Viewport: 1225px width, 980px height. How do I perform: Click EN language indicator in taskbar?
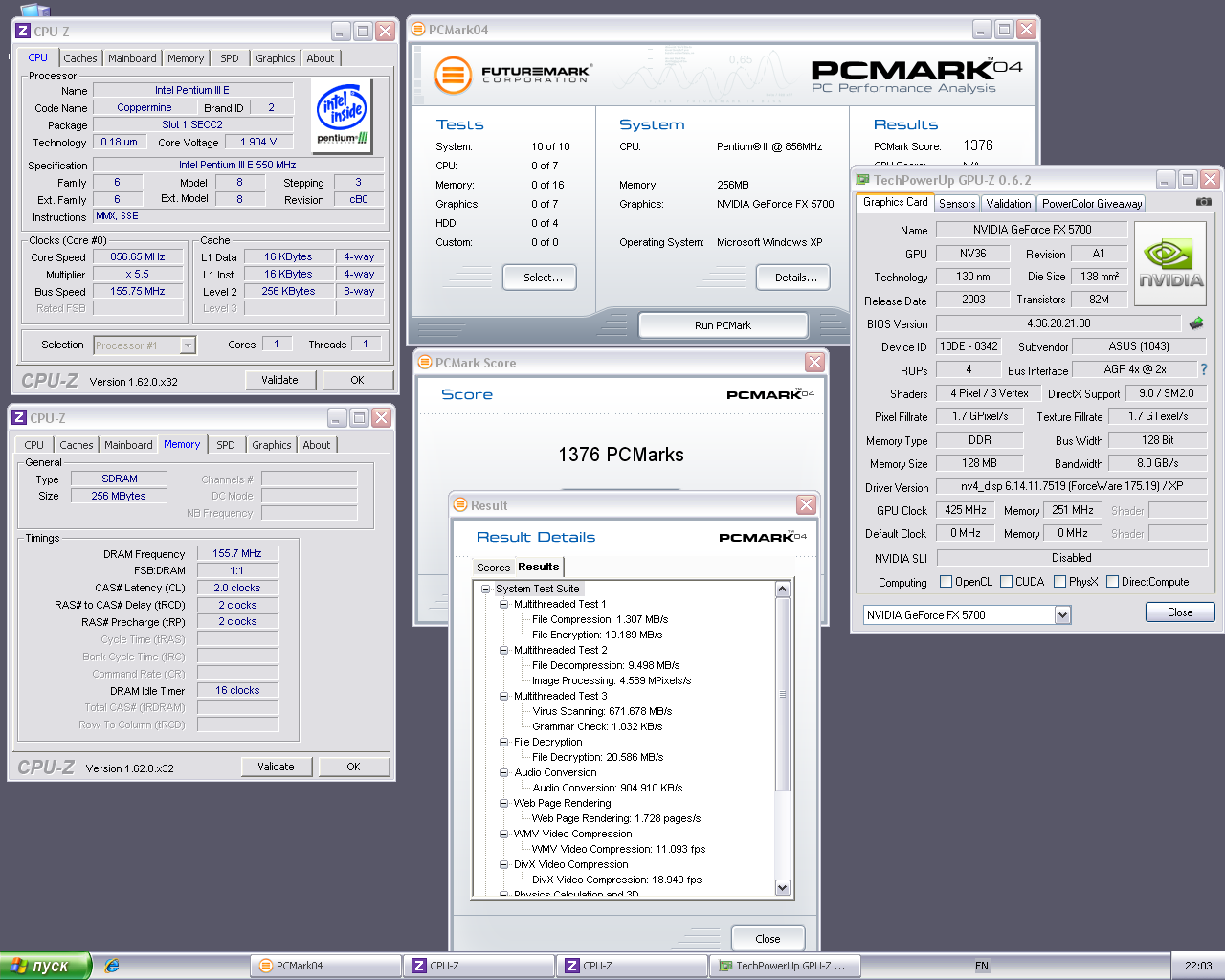982,966
